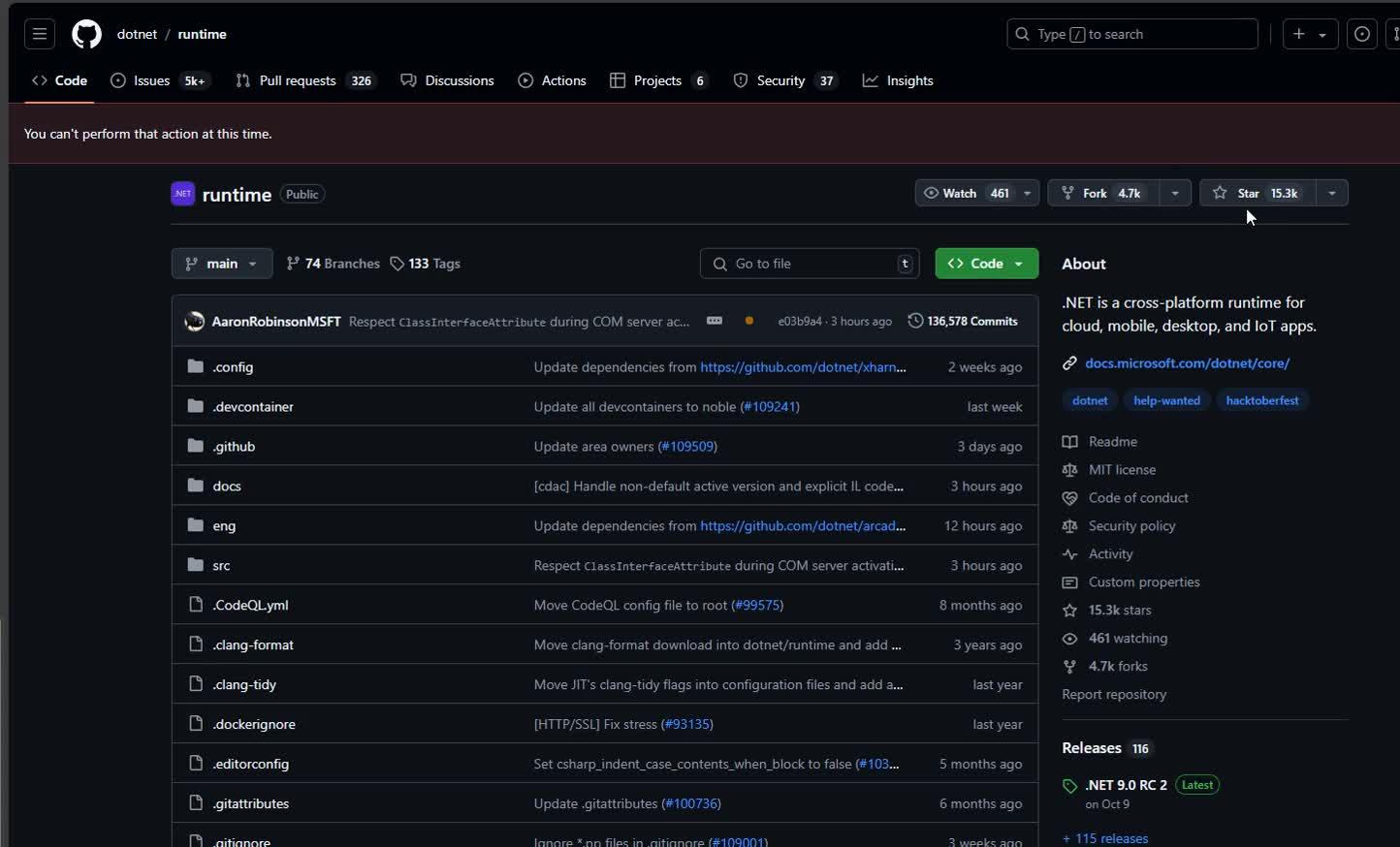Open the .gitattributes file
The height and width of the screenshot is (847, 1400).
point(250,804)
